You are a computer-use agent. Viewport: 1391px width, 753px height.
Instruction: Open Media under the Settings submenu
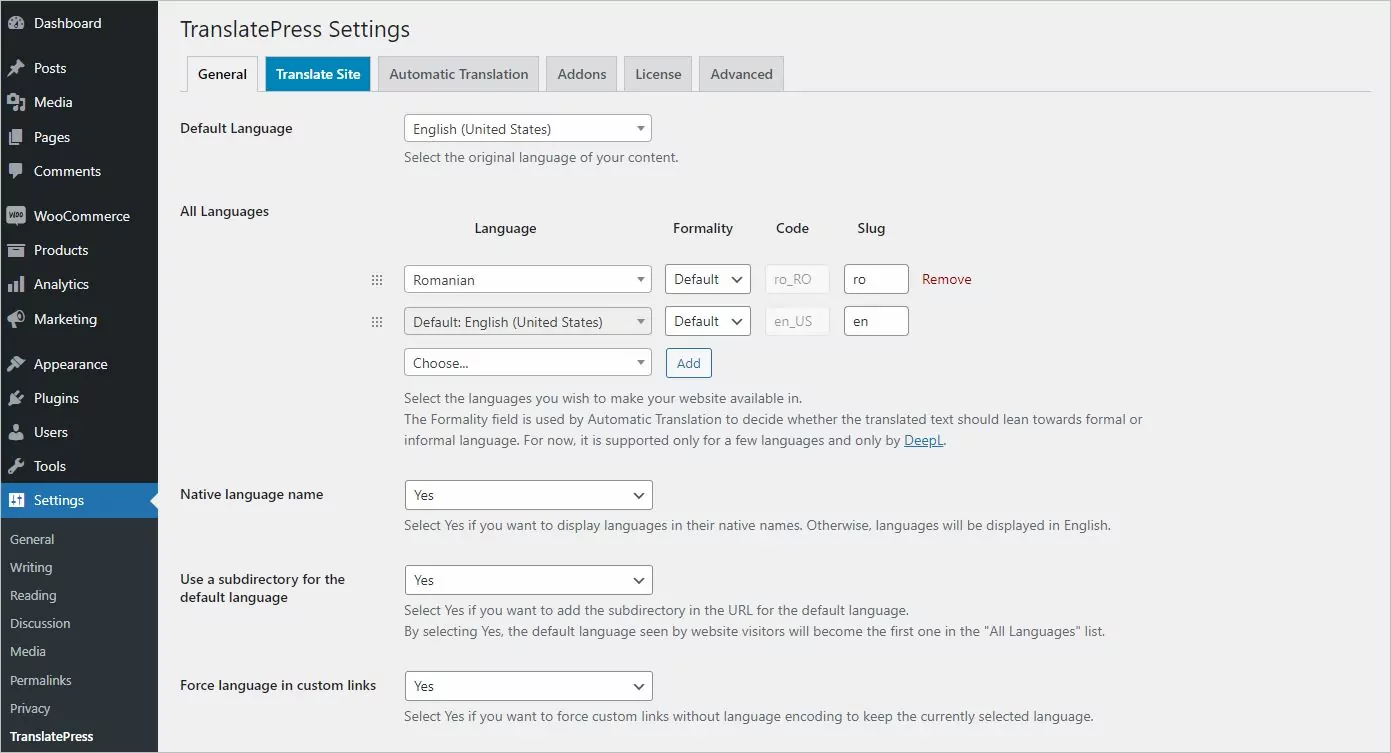pyautogui.click(x=28, y=651)
